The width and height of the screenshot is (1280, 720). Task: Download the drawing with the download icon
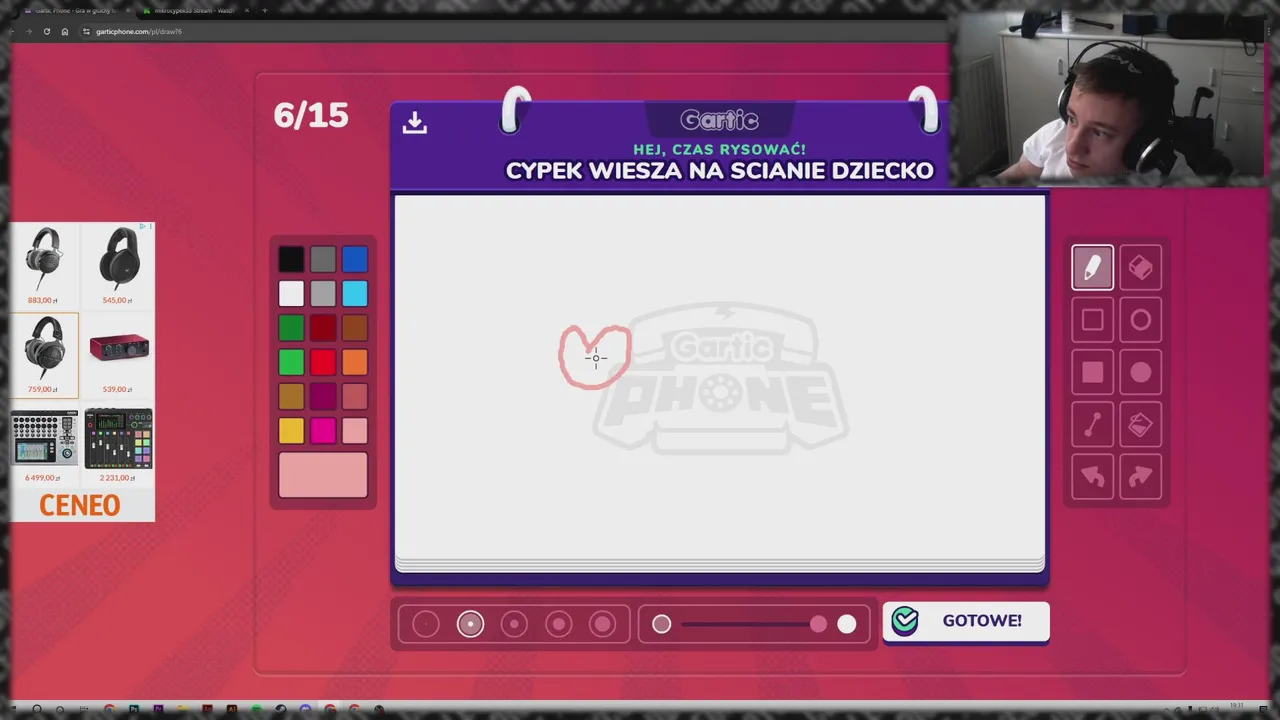(x=414, y=122)
